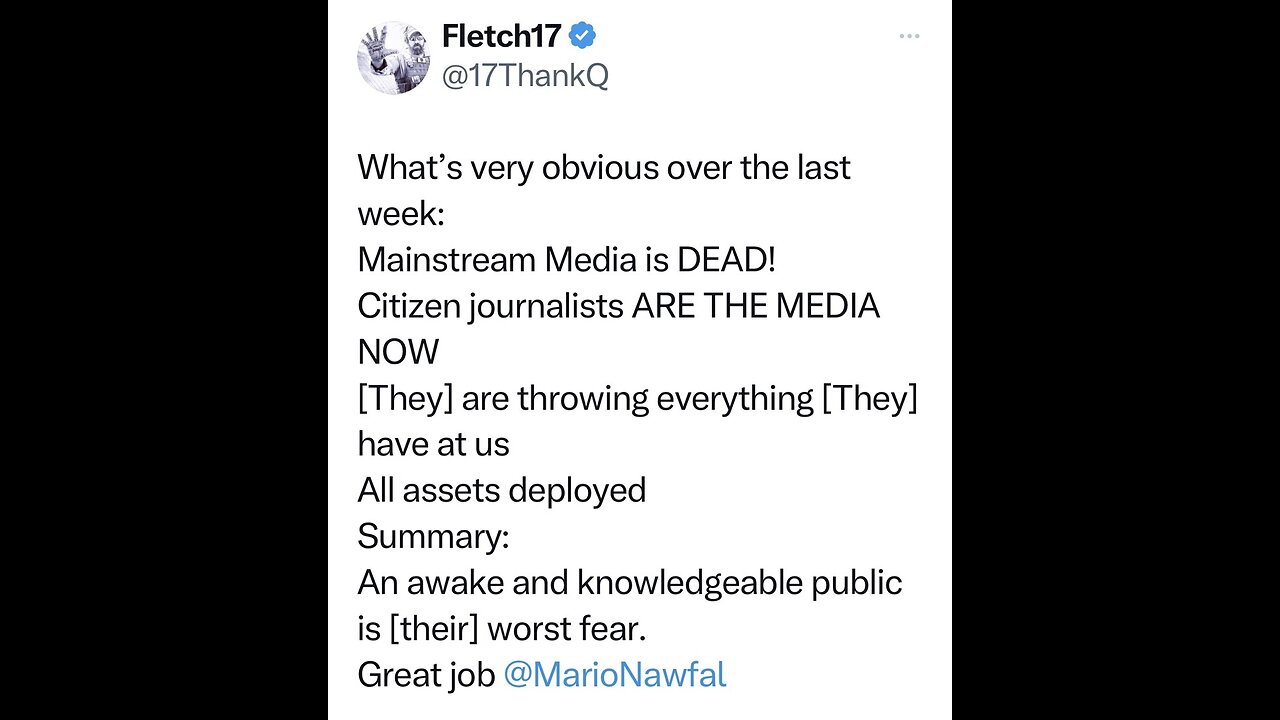Image resolution: width=1280 pixels, height=720 pixels.
Task: Click the "What's very obvious" opening line
Action: 603,167
